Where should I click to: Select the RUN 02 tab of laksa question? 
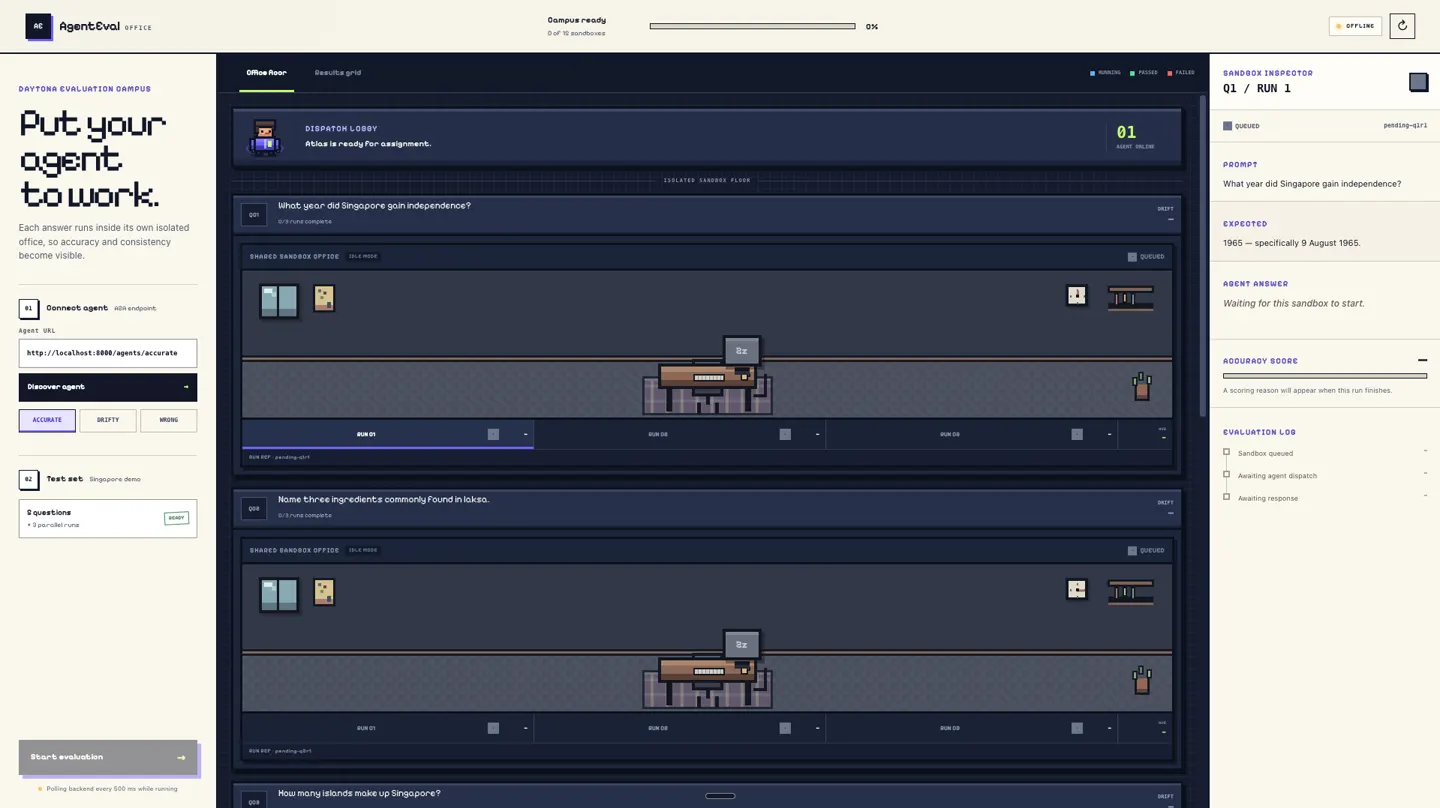coord(680,728)
